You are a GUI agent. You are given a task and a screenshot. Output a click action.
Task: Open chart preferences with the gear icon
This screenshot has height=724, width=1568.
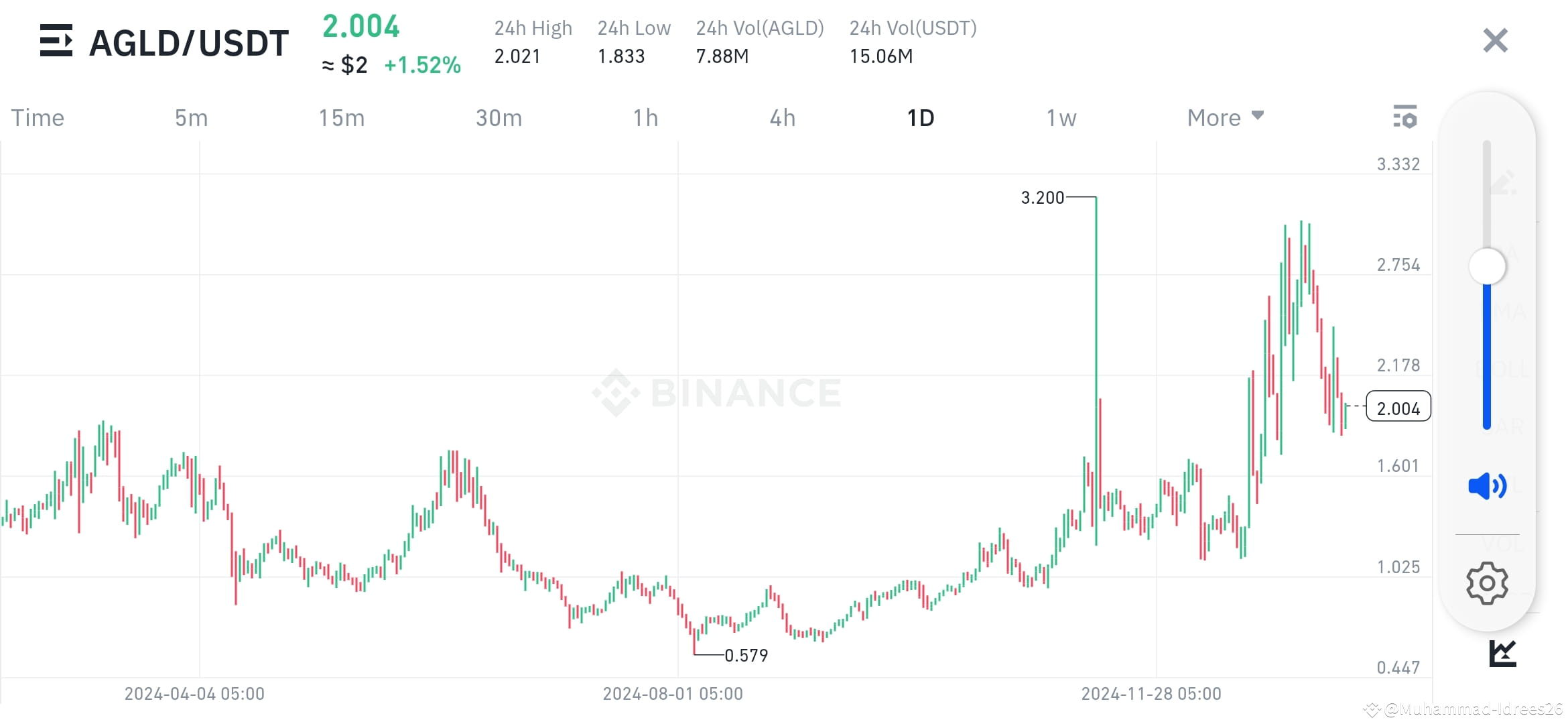pos(1486,583)
